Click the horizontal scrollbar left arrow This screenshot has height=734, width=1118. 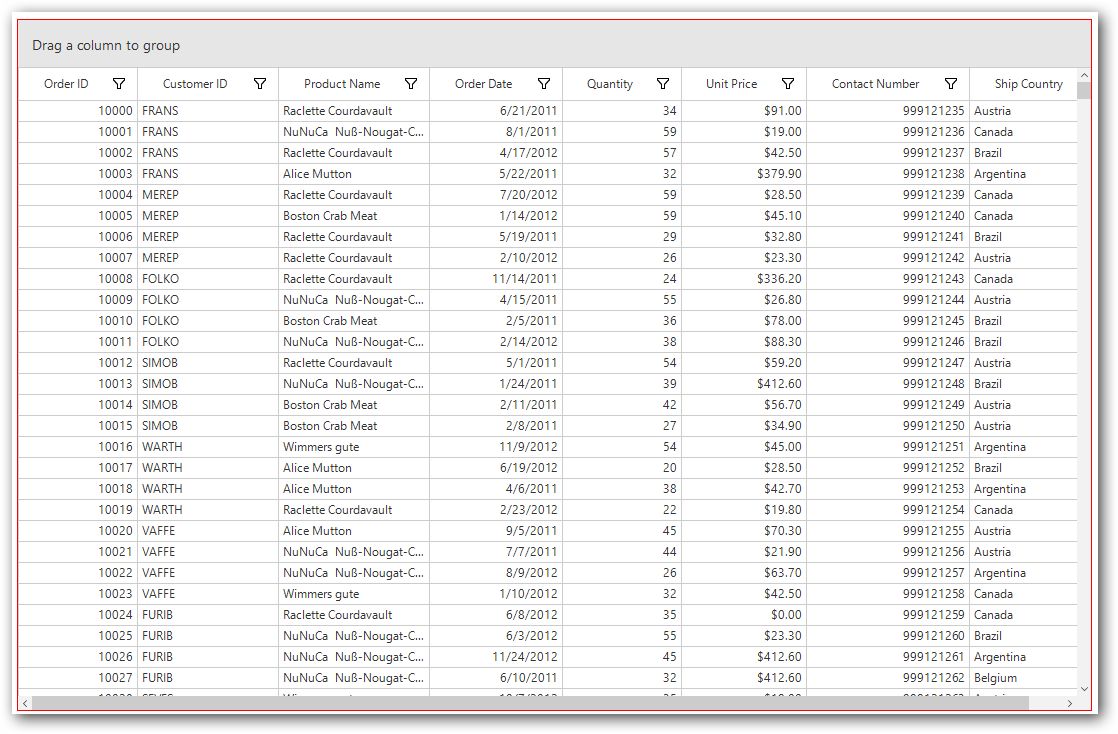pos(26,703)
